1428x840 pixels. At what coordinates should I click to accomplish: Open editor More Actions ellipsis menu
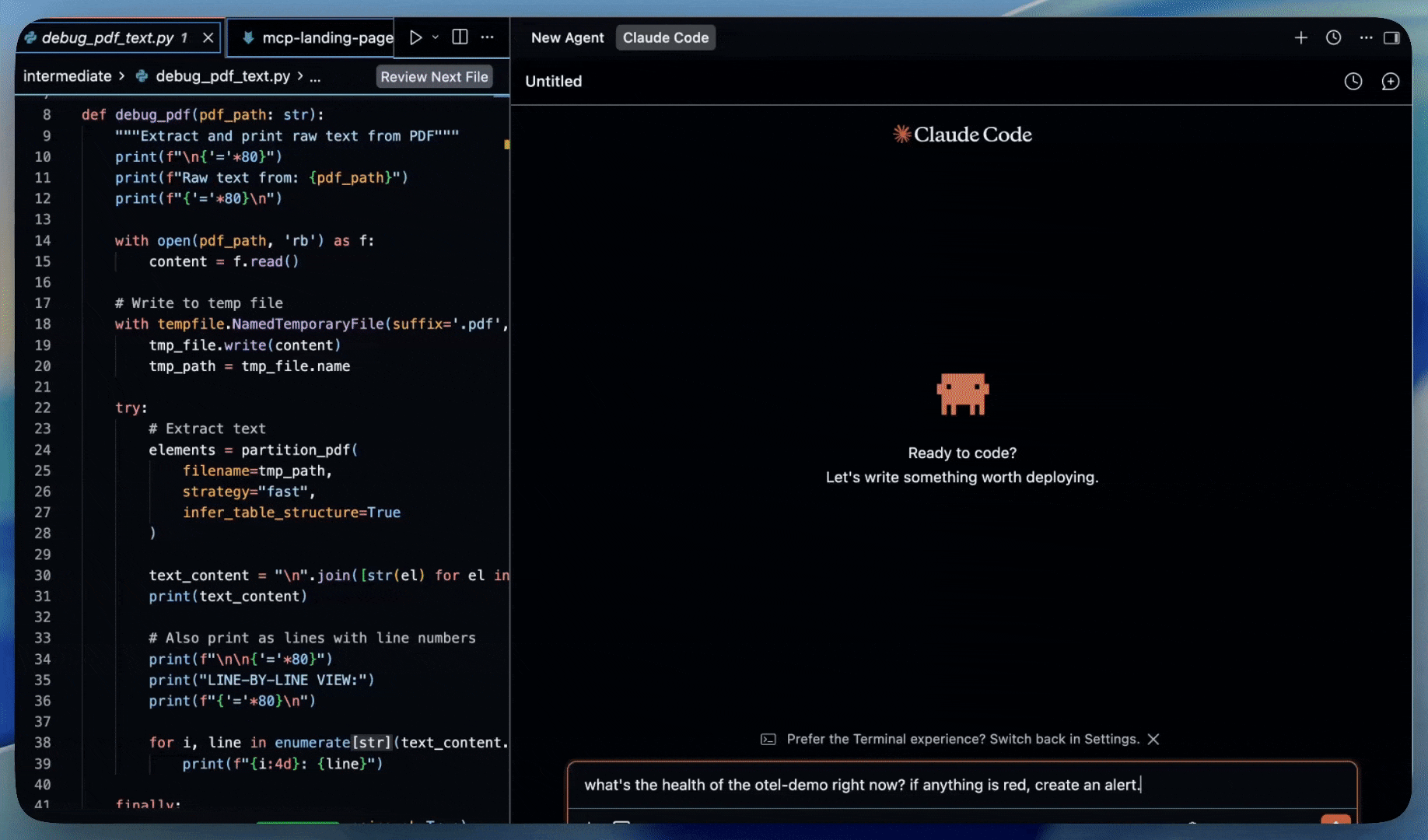[x=488, y=37]
